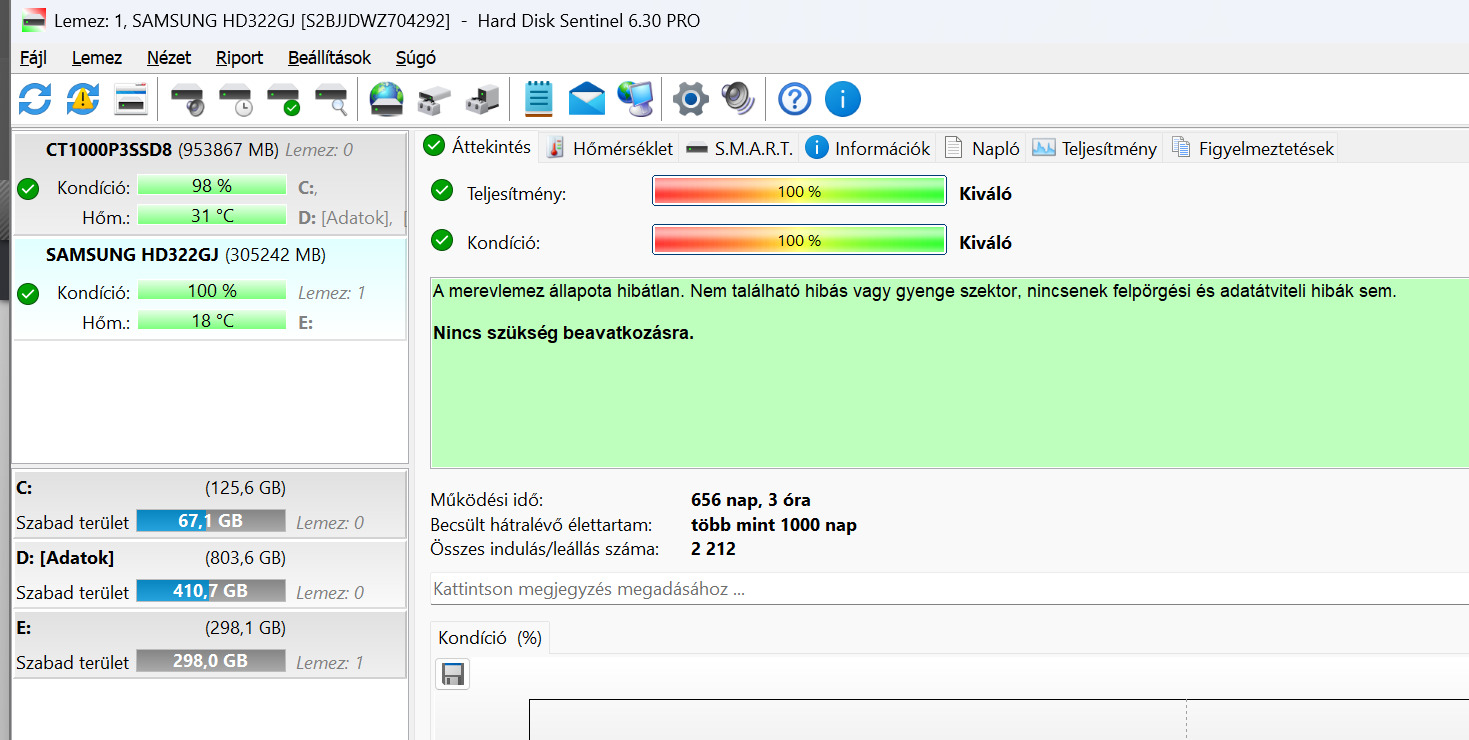Switch to the Áttekintés tab
The width and height of the screenshot is (1469, 740).
coord(477,146)
